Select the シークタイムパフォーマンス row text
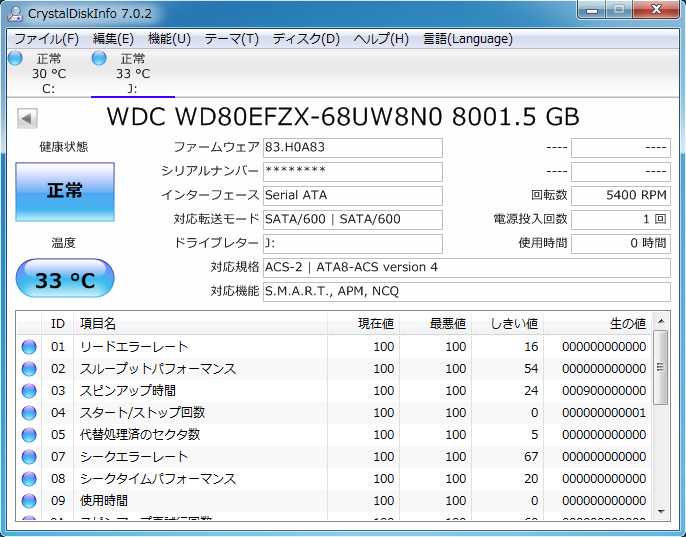The height and width of the screenshot is (537, 686). pyautogui.click(x=158, y=479)
